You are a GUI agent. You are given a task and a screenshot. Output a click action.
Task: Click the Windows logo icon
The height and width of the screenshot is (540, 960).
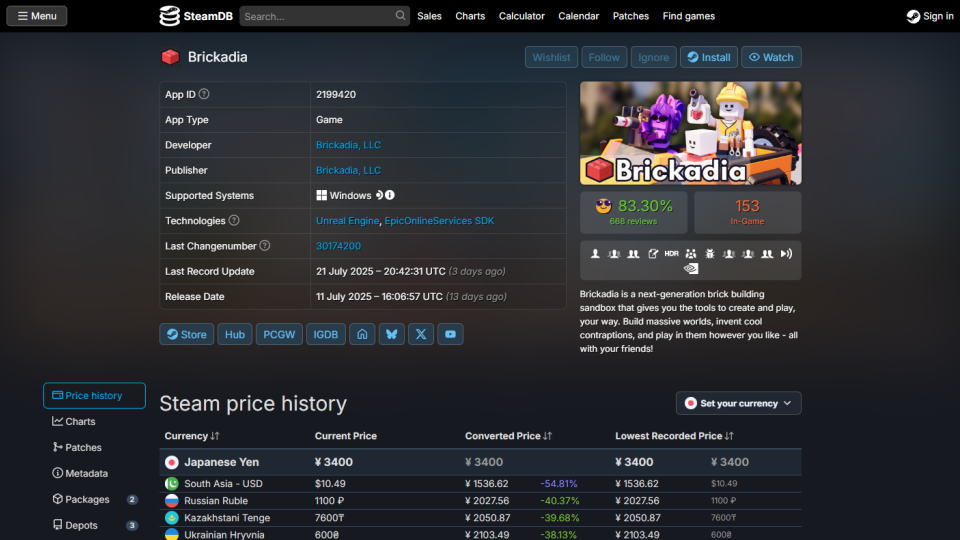tap(321, 195)
